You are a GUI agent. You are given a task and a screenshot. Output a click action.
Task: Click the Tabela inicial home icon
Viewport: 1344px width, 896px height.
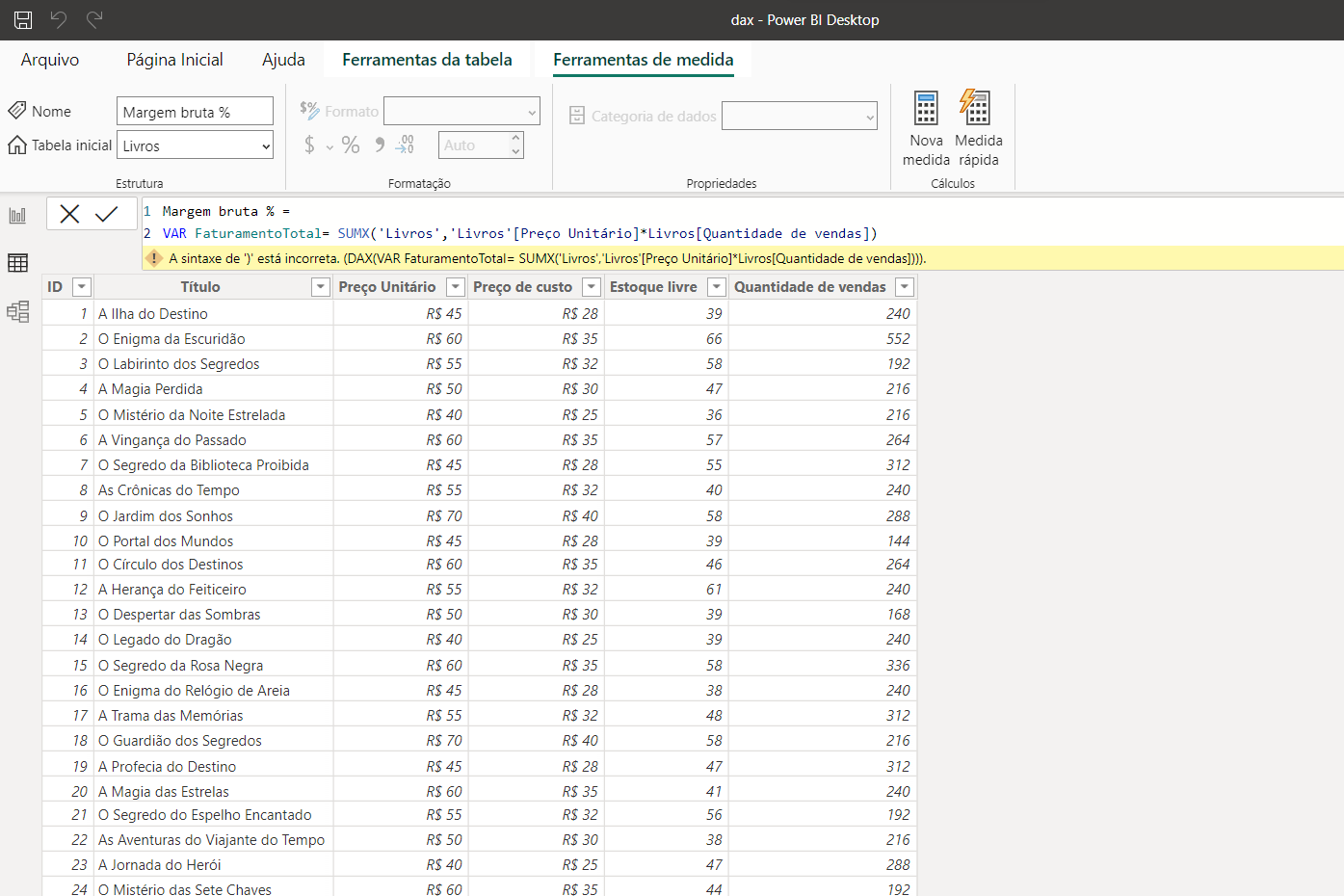point(17,145)
